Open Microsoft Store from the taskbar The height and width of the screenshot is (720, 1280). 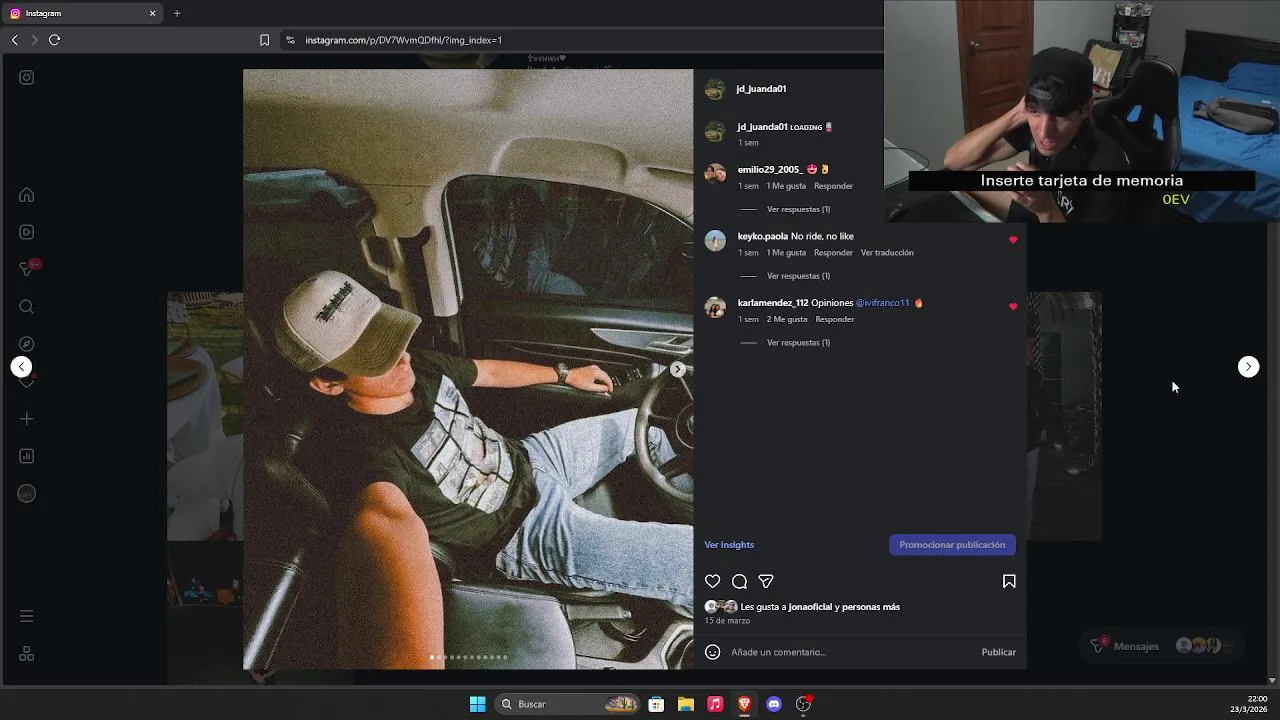(656, 704)
